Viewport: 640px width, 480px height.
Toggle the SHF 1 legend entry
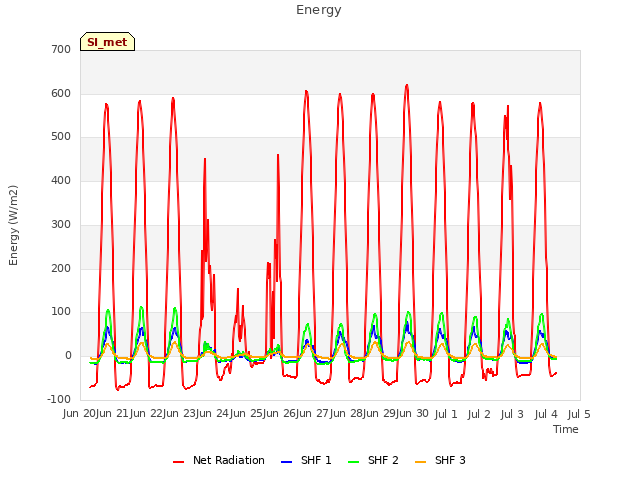coord(306,460)
